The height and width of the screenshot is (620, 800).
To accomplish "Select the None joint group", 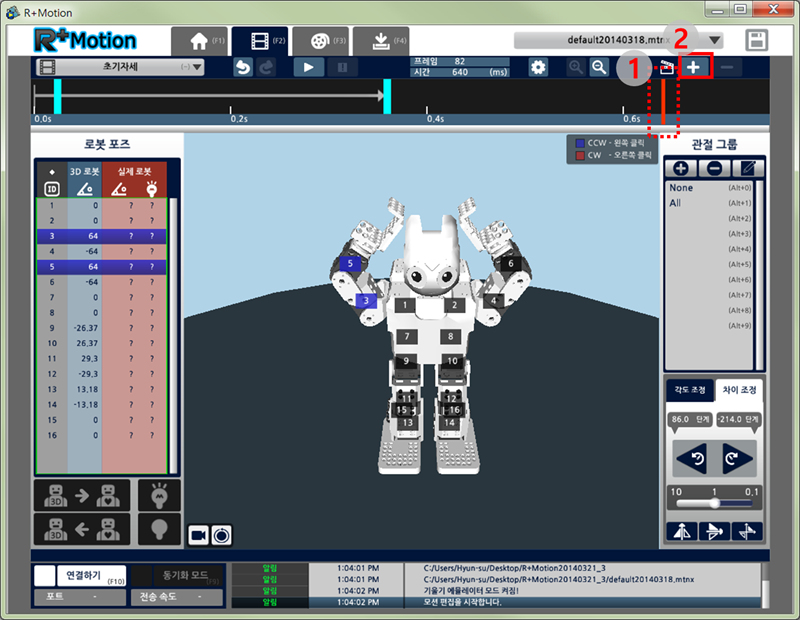I will [710, 188].
